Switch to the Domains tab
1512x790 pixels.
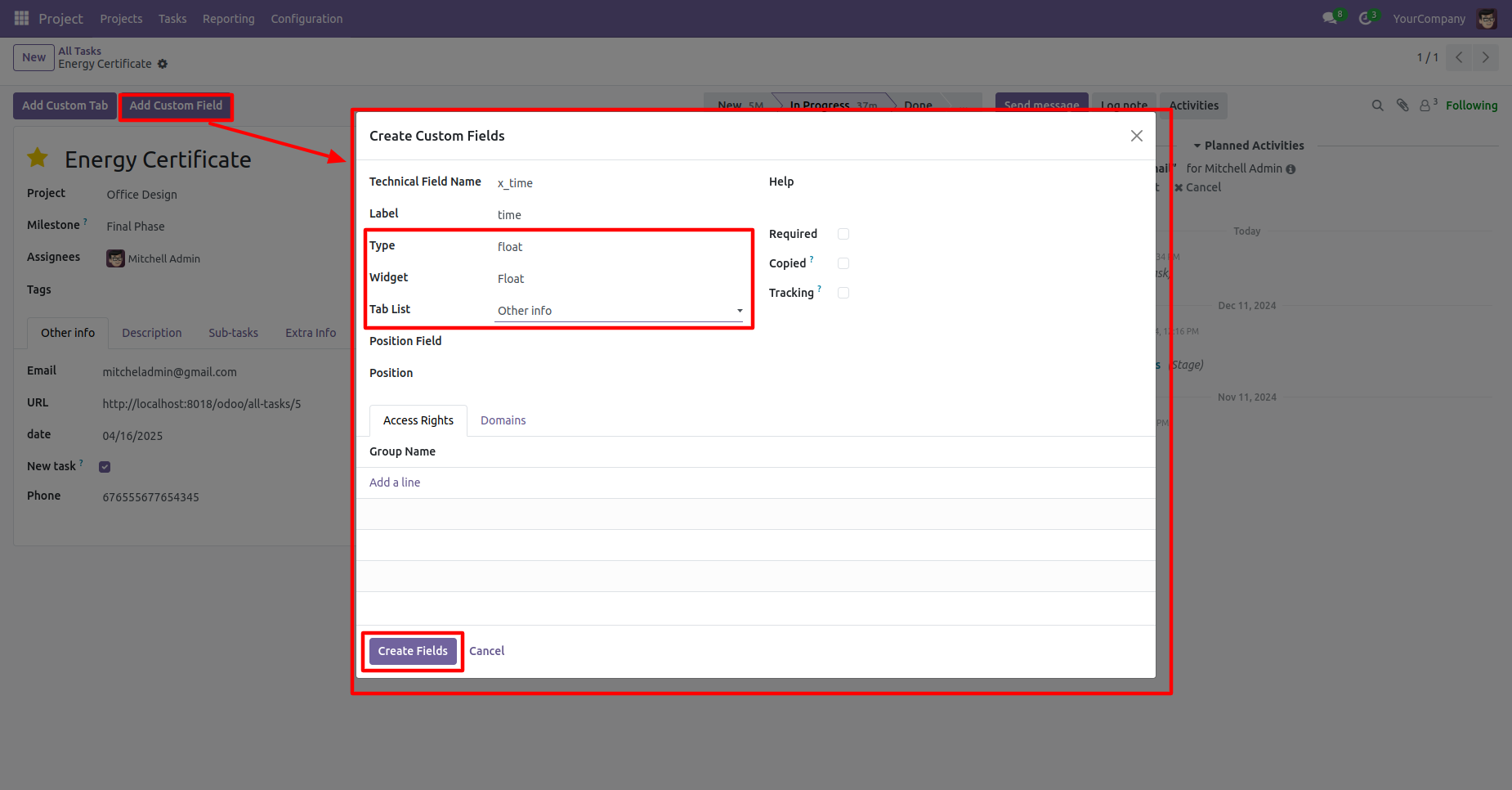503,420
